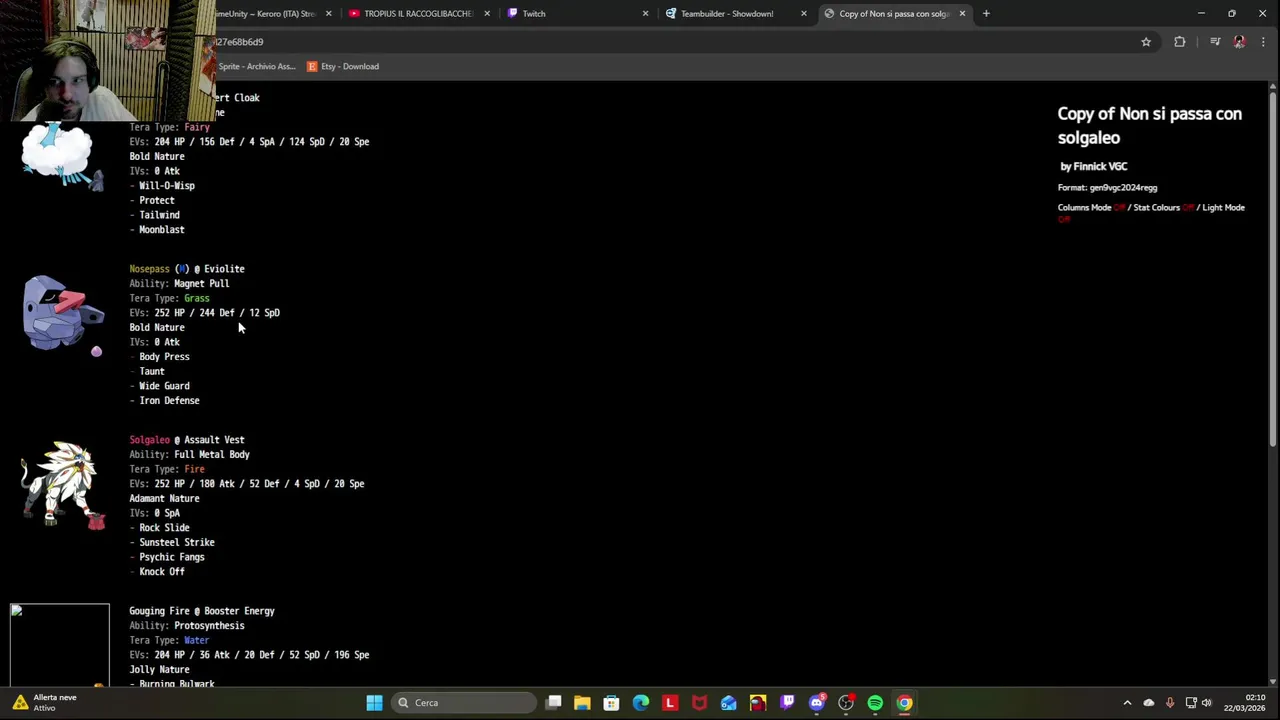The width and height of the screenshot is (1280, 720).
Task: Close the Teambuilder - Showdown! tab
Action: [x=803, y=14]
